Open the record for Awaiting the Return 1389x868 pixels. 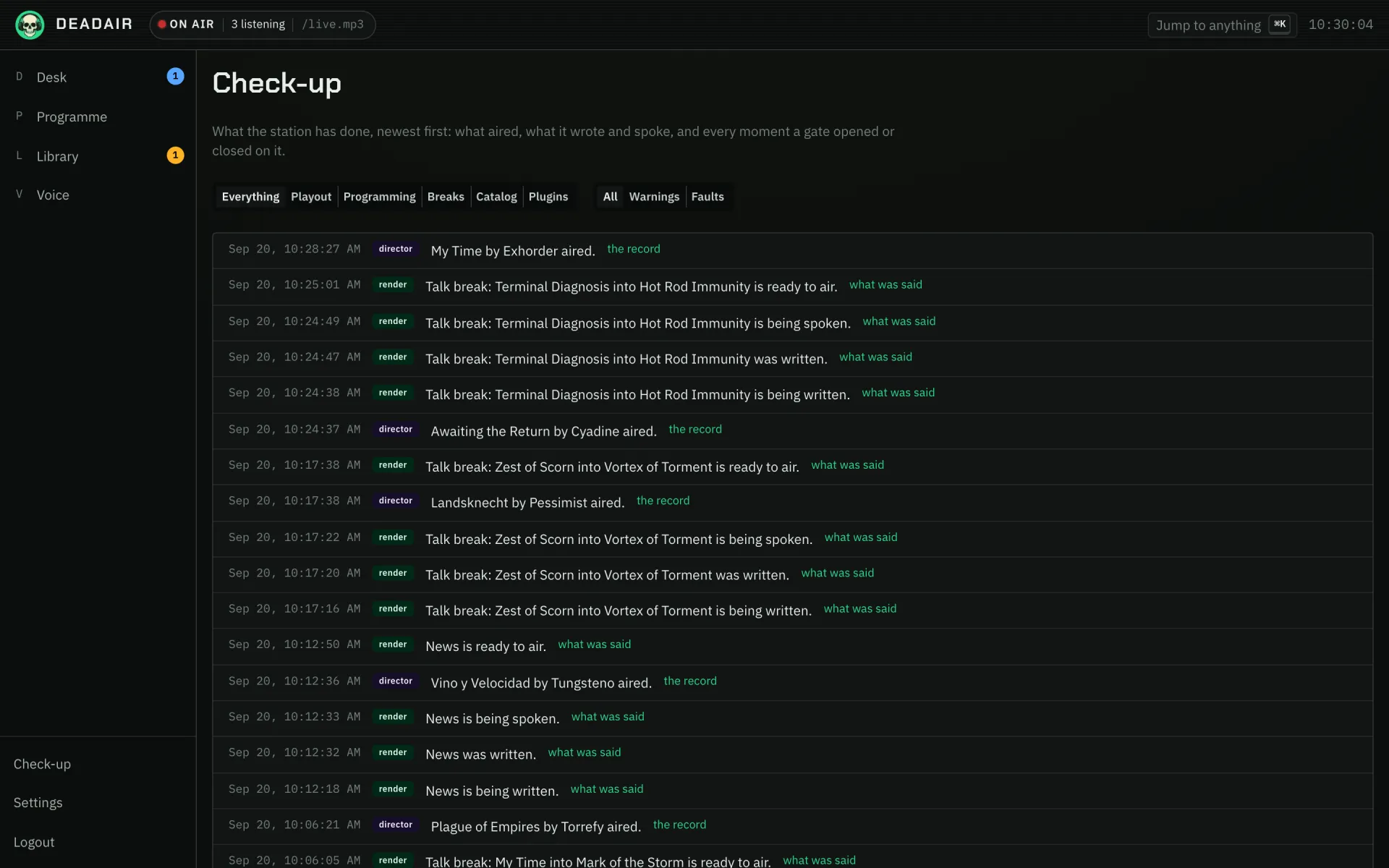(695, 430)
